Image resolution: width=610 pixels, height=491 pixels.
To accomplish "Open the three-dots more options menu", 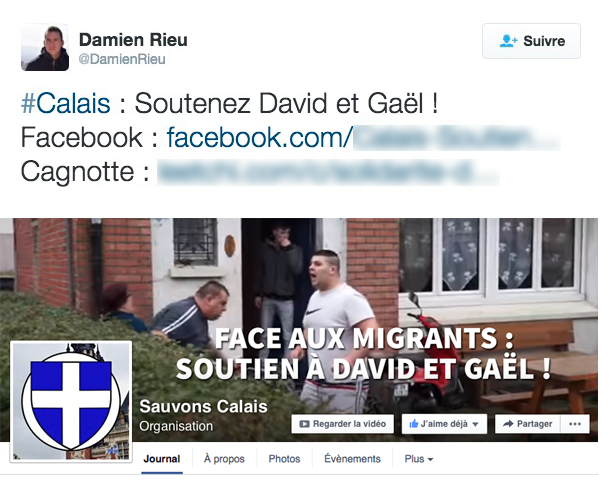I will 575,424.
